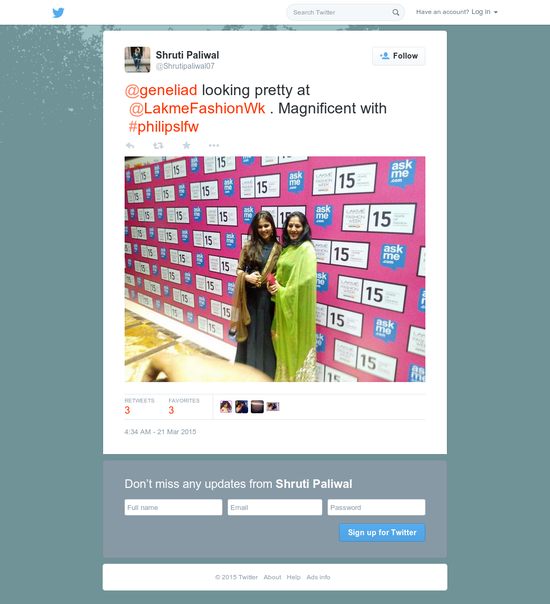550x604 pixels.
Task: Click the search magnifier icon
Action: 396,12
